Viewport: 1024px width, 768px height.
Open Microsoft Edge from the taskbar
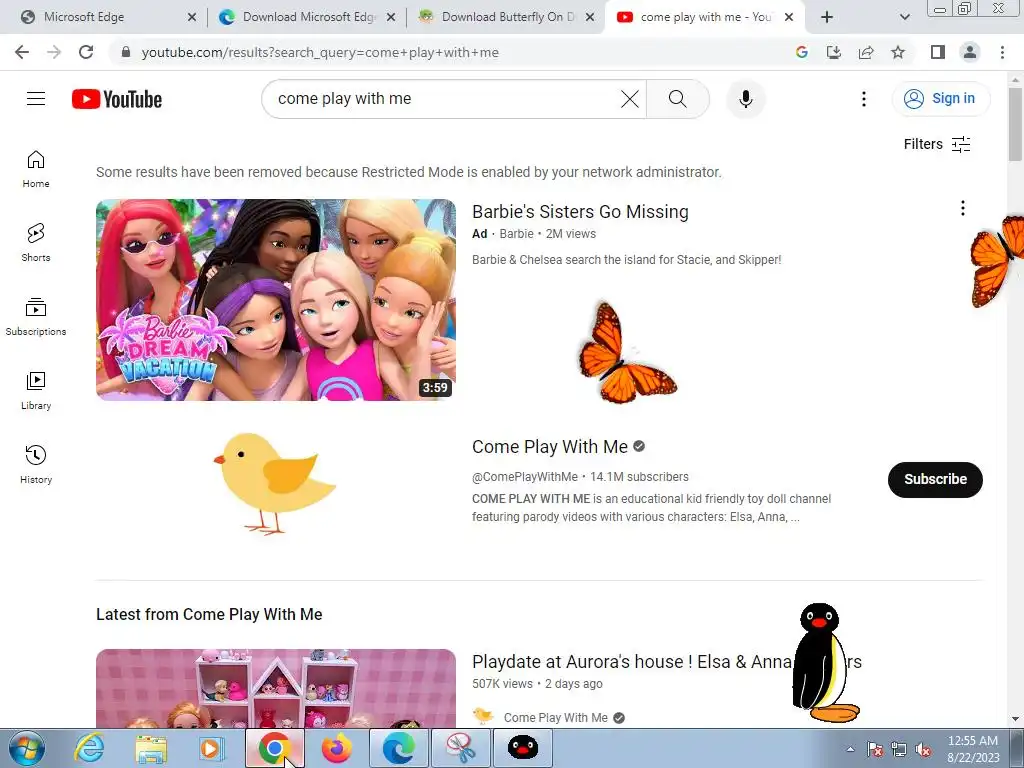(399, 748)
